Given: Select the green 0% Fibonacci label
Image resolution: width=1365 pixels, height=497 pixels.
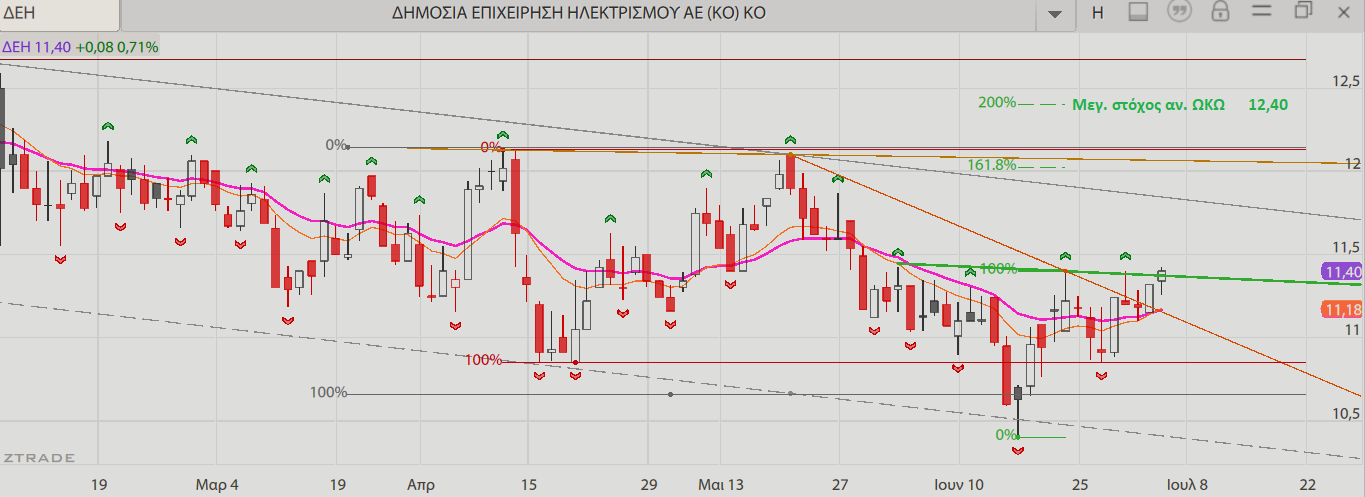Looking at the screenshot, I should 1006,435.
